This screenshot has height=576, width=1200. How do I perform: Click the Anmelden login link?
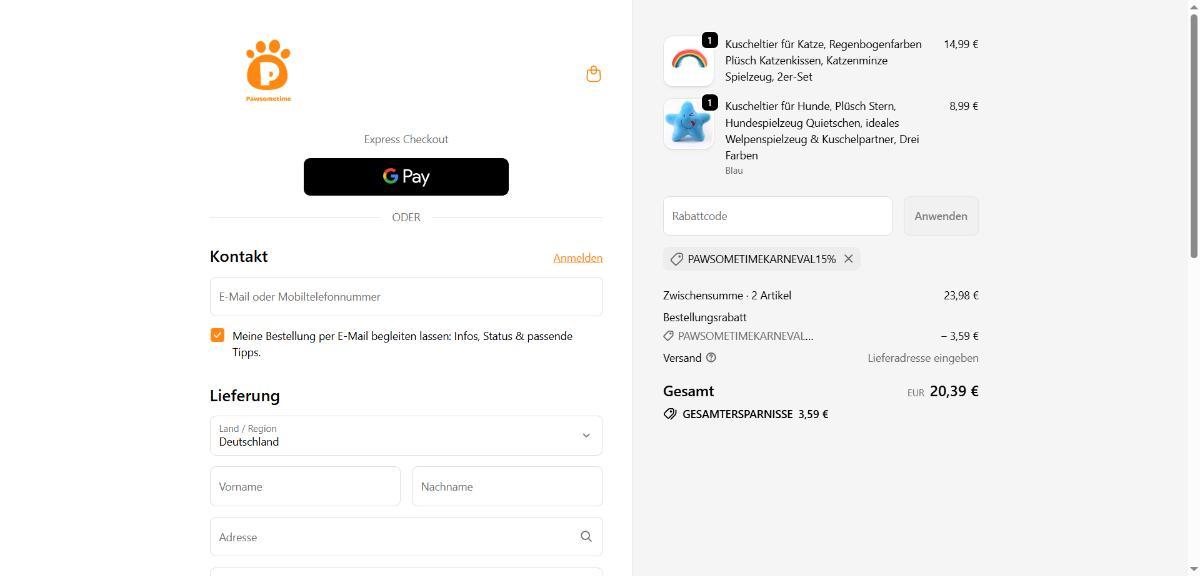pyautogui.click(x=578, y=258)
